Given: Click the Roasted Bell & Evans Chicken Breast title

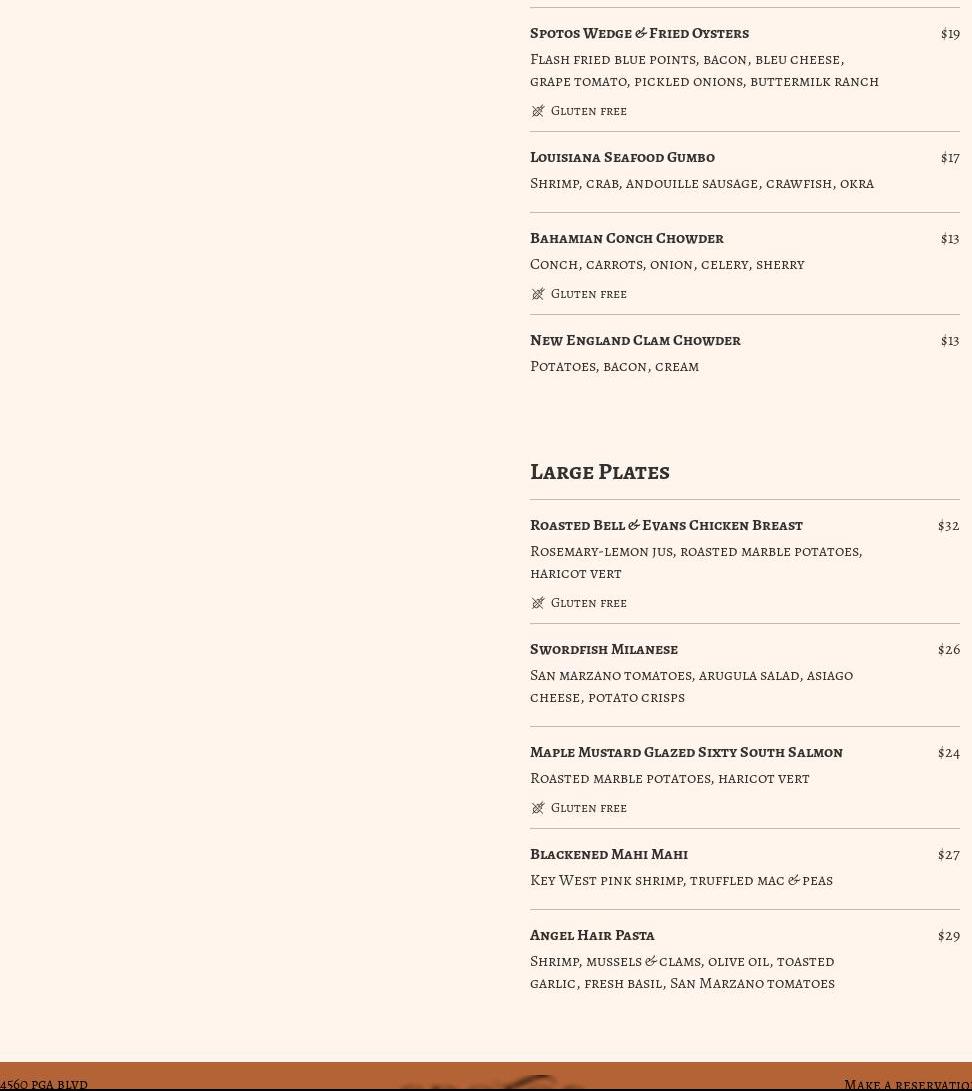Looking at the screenshot, I should click(666, 525).
